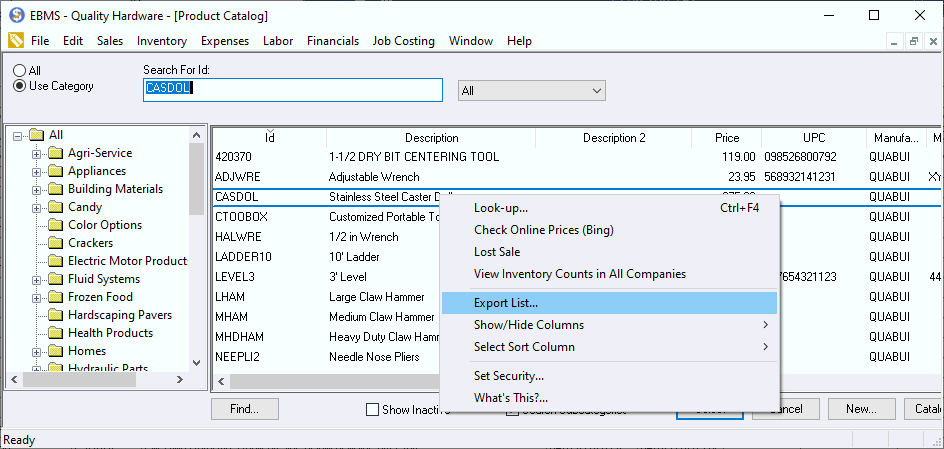The image size is (944, 449).
Task: Click the Frozen Food folder icon
Action: [56, 297]
